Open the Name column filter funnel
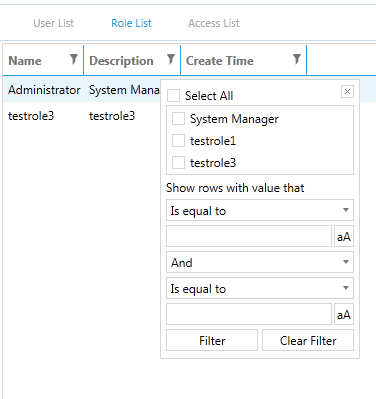Screen dimensions: 376x399 74,59
